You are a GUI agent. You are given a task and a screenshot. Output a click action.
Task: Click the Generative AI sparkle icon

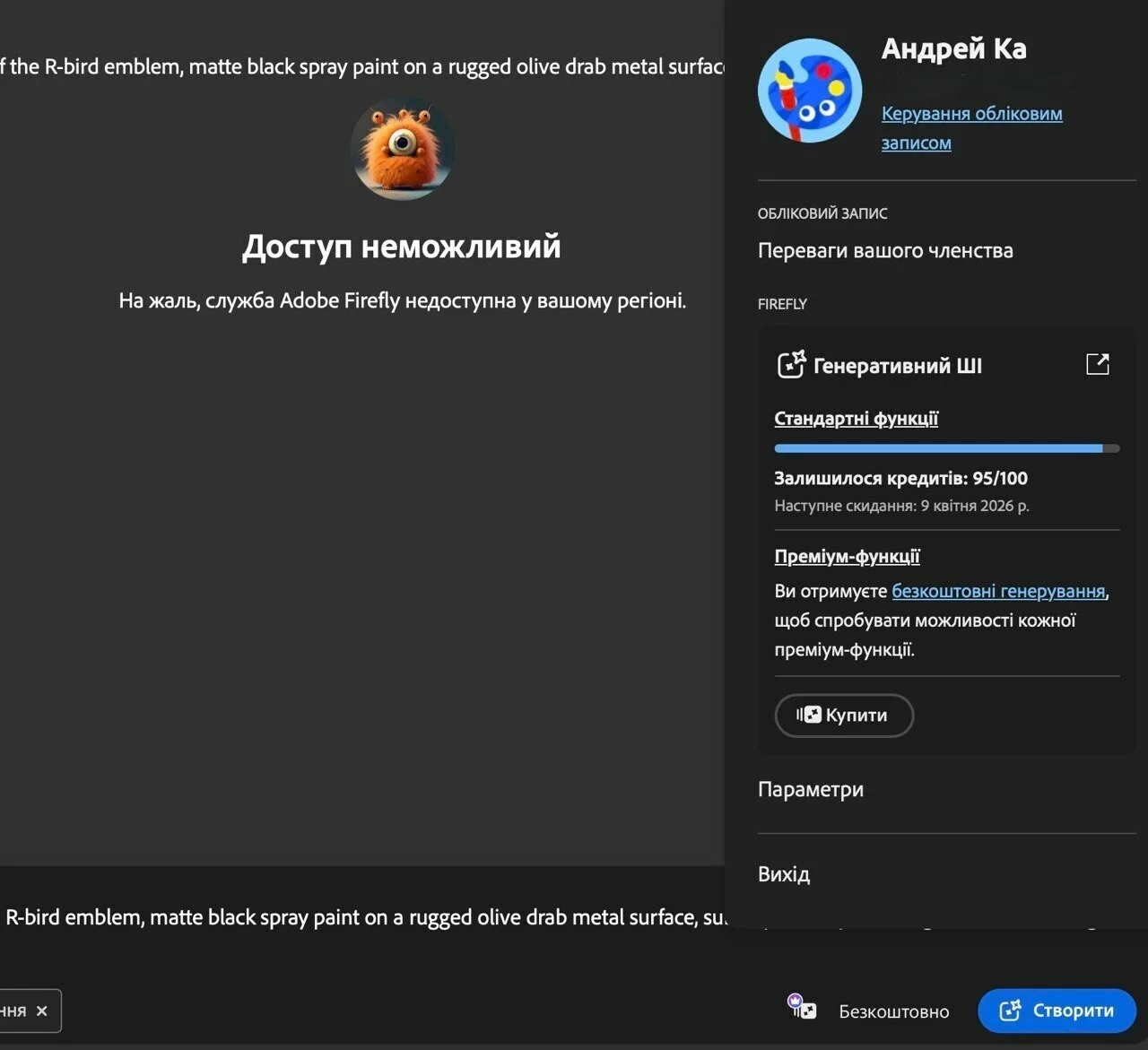[x=791, y=365]
